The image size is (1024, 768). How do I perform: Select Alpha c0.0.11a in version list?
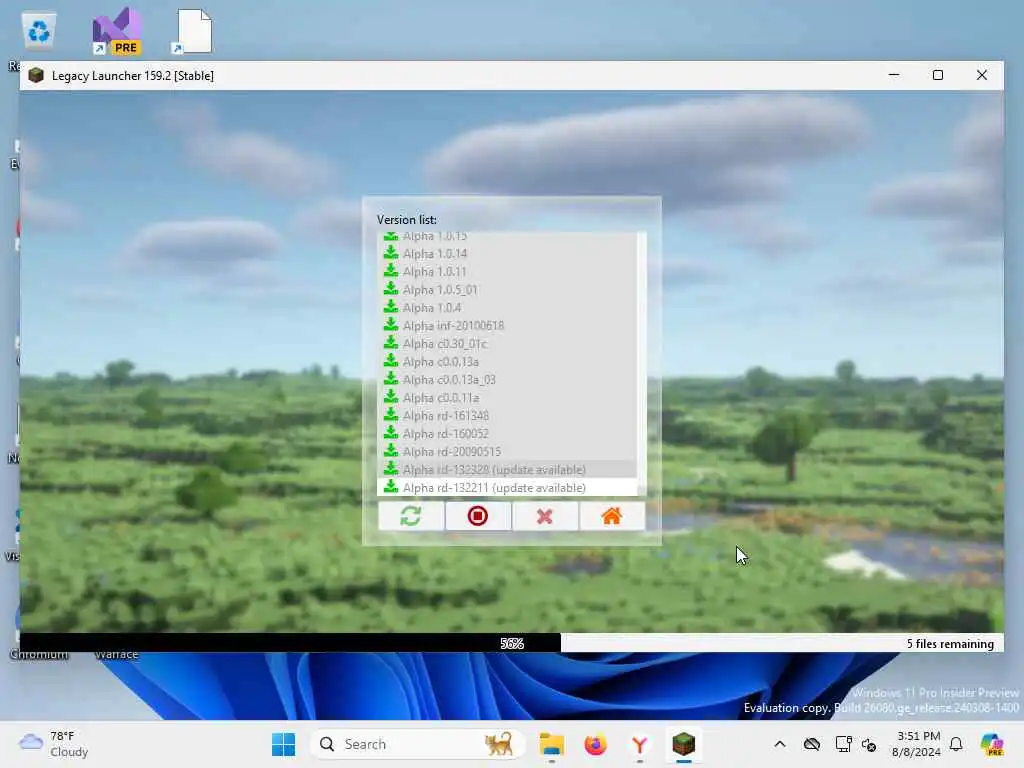click(x=507, y=398)
